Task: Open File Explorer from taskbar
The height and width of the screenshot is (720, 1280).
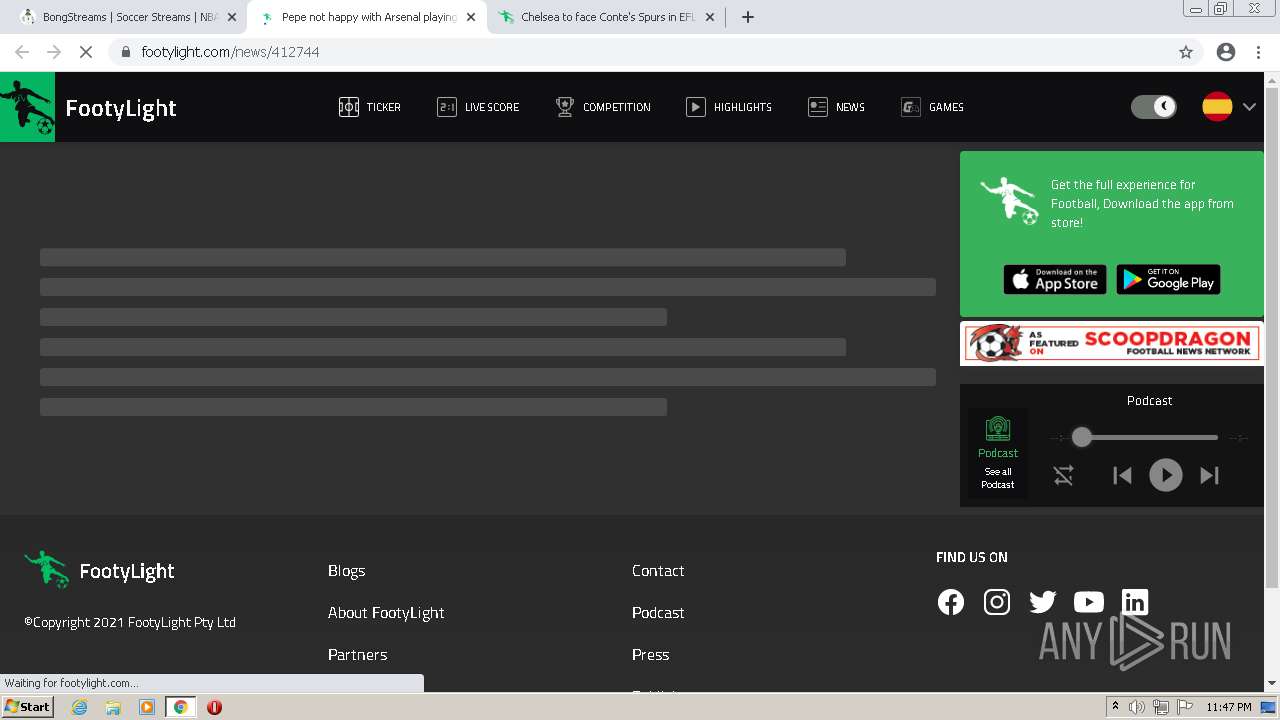Action: [x=113, y=707]
